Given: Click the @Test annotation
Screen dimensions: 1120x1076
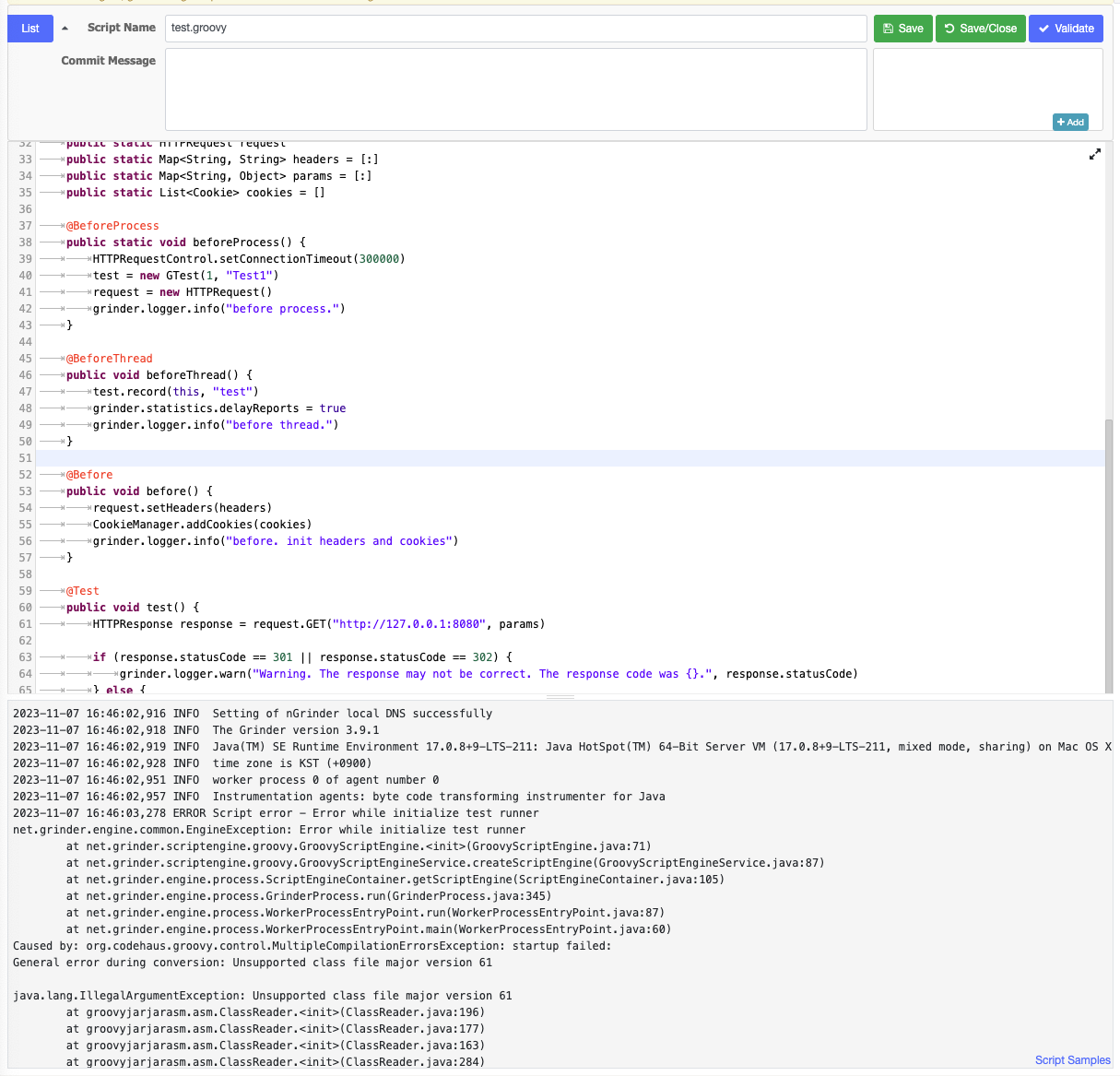Looking at the screenshot, I should point(83,591).
